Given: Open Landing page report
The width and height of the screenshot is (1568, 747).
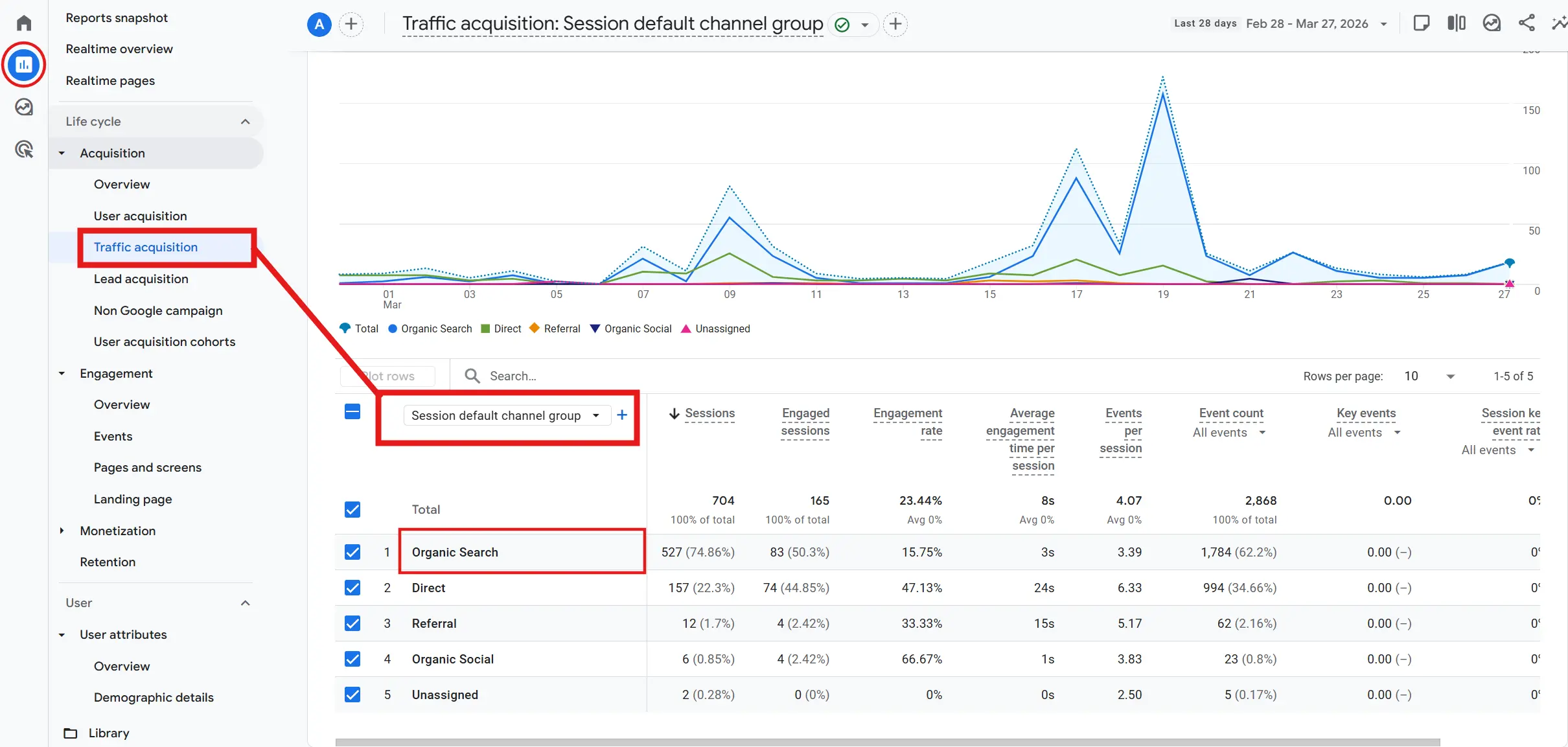Looking at the screenshot, I should 132,499.
